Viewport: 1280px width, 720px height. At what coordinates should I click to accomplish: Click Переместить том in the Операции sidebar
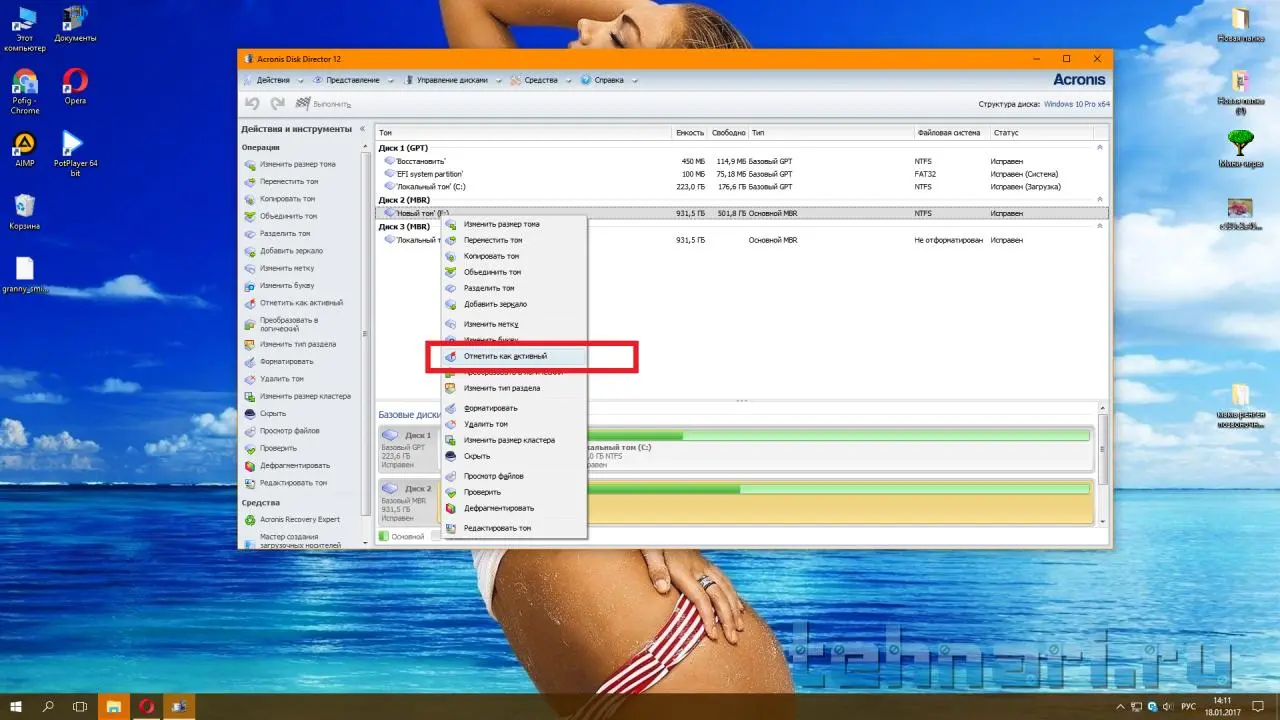[281, 181]
